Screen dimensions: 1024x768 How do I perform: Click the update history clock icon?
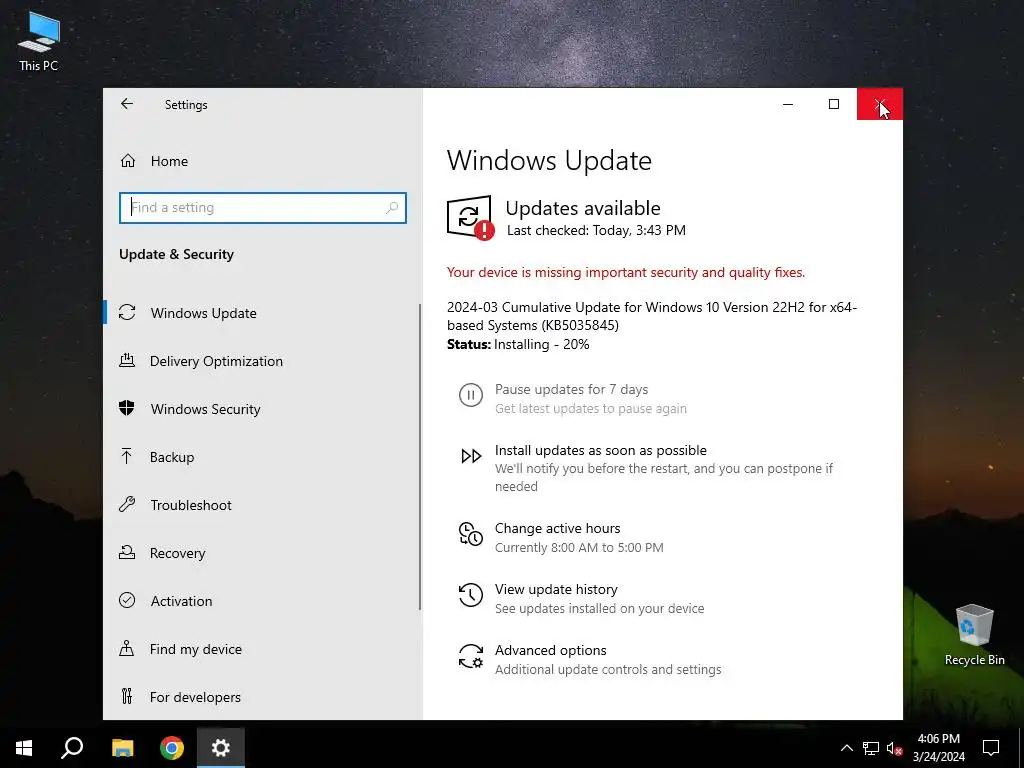click(471, 595)
